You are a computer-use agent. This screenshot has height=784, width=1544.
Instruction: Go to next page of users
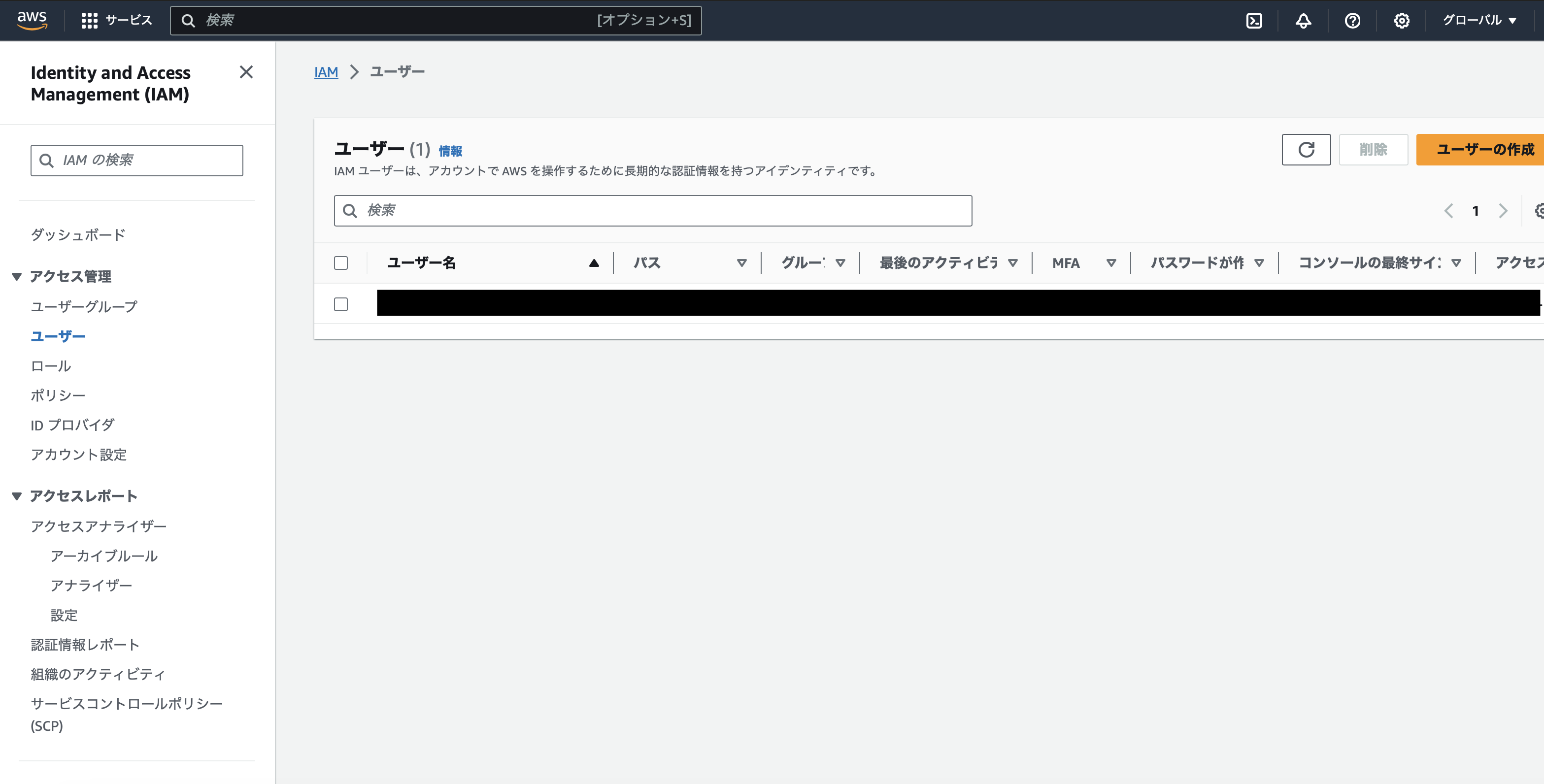(x=1503, y=211)
